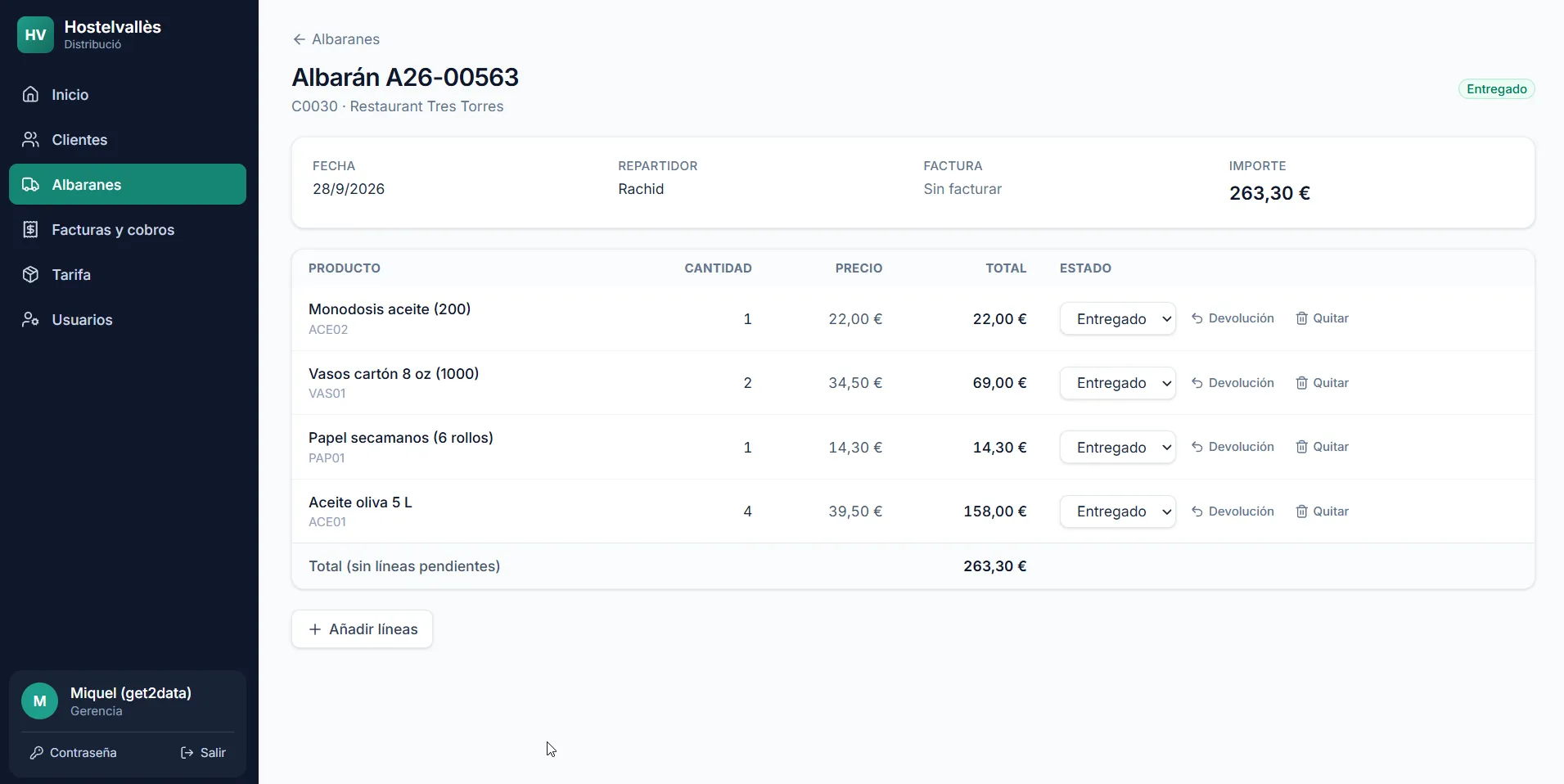
Task: Click the 158,00 € total cell
Action: [994, 511]
